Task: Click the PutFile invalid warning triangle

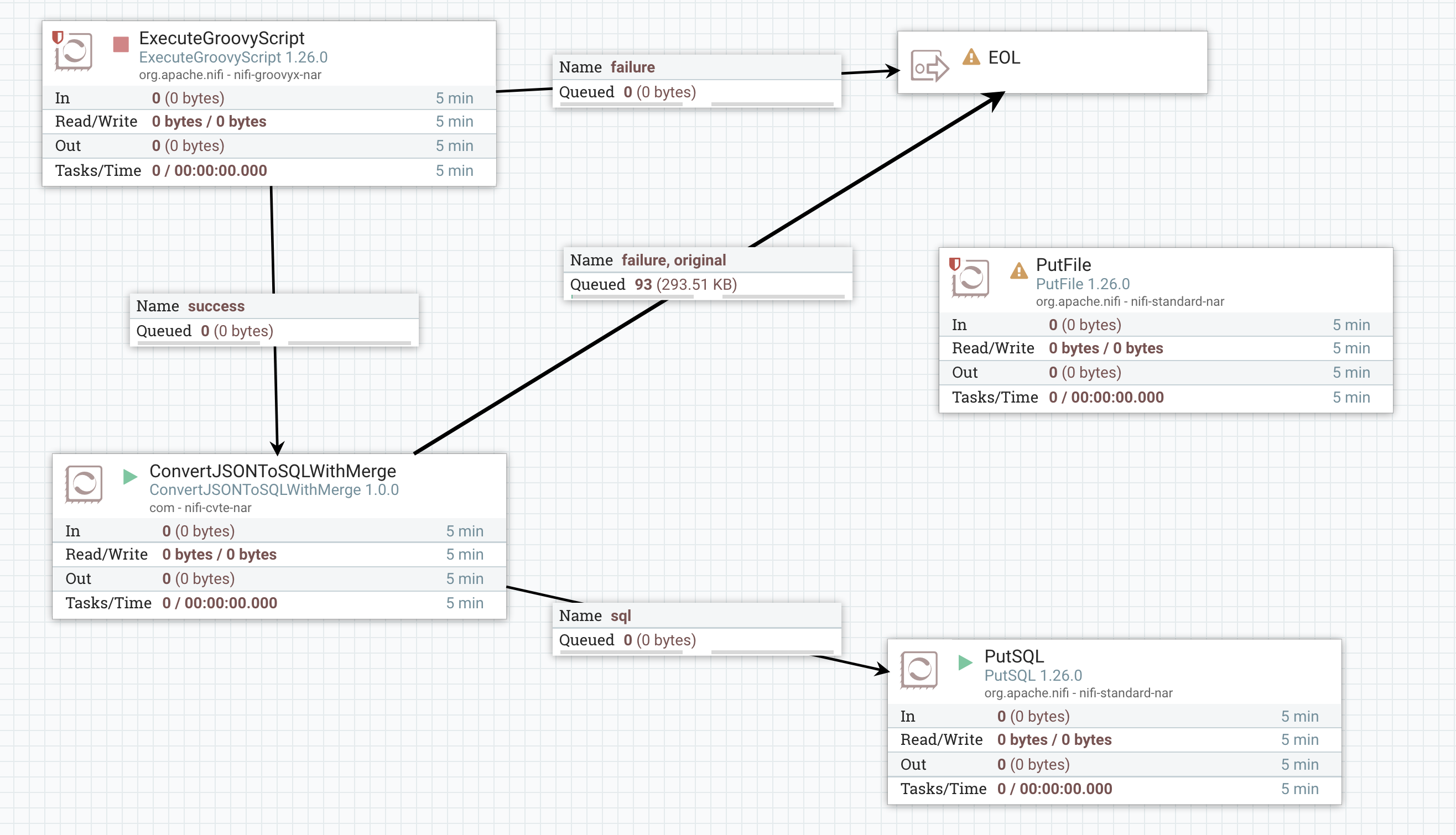Action: (x=1018, y=271)
